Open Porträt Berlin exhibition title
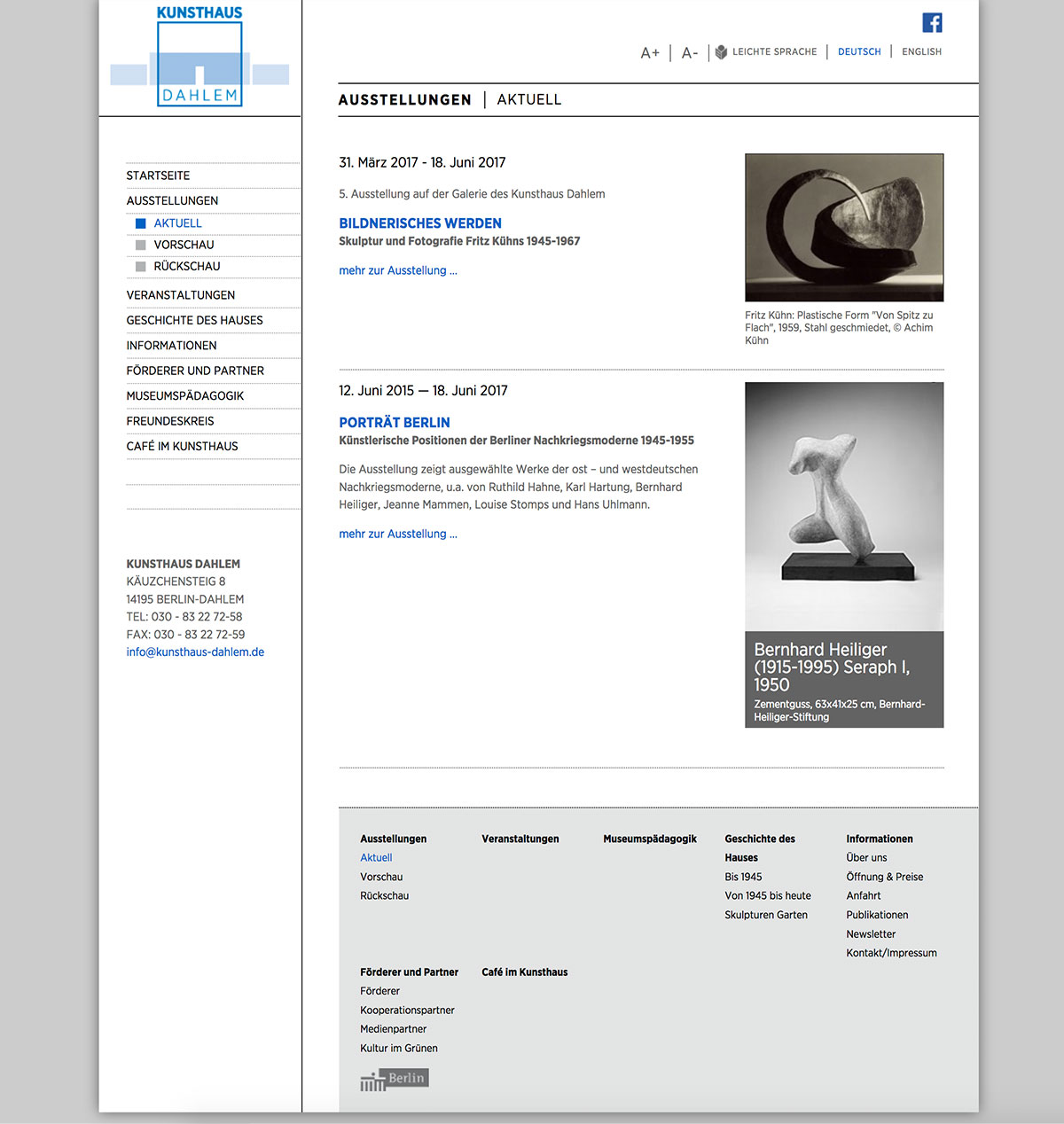The width and height of the screenshot is (1064, 1124). click(x=395, y=423)
